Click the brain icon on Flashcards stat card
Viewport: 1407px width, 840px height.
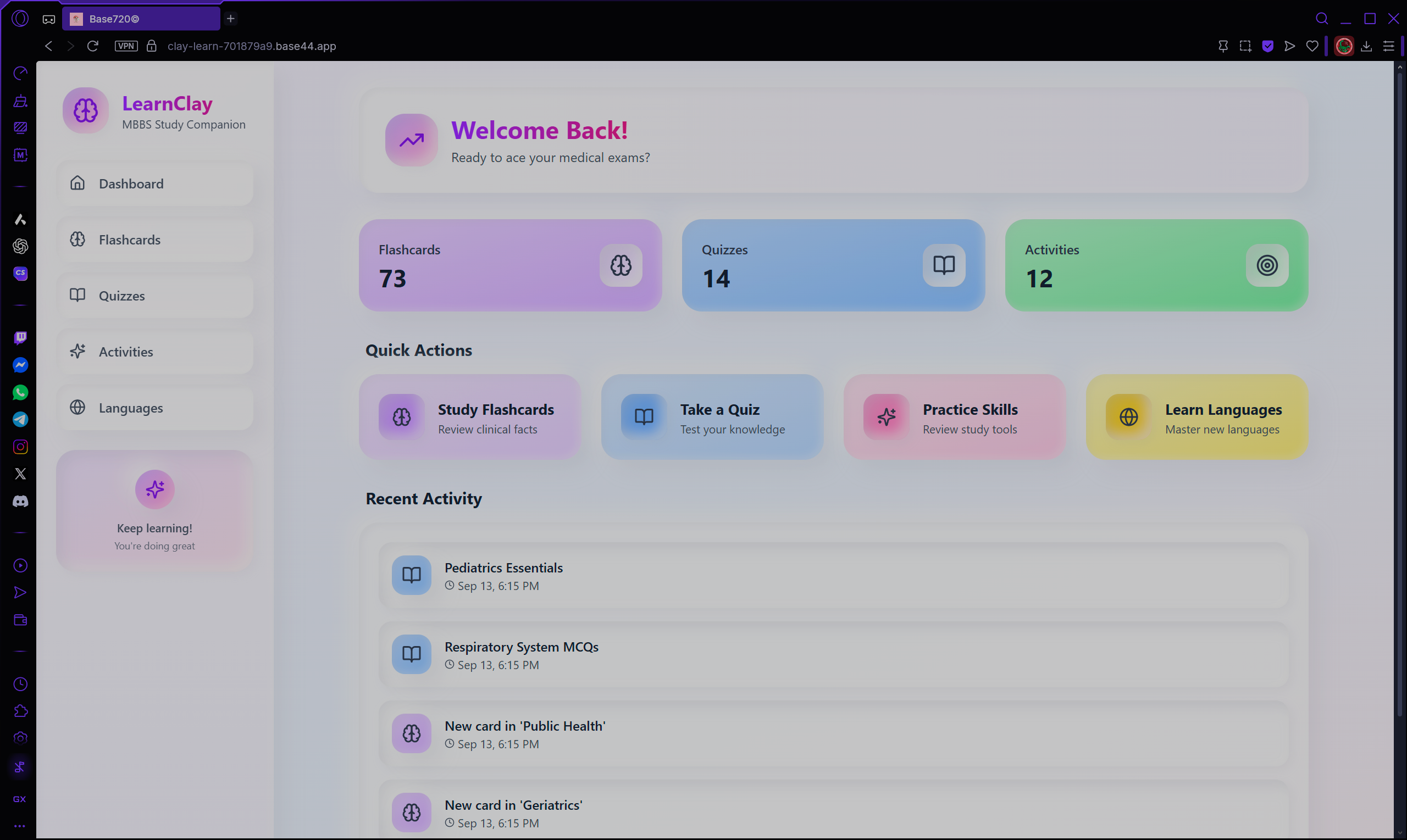pos(621,265)
